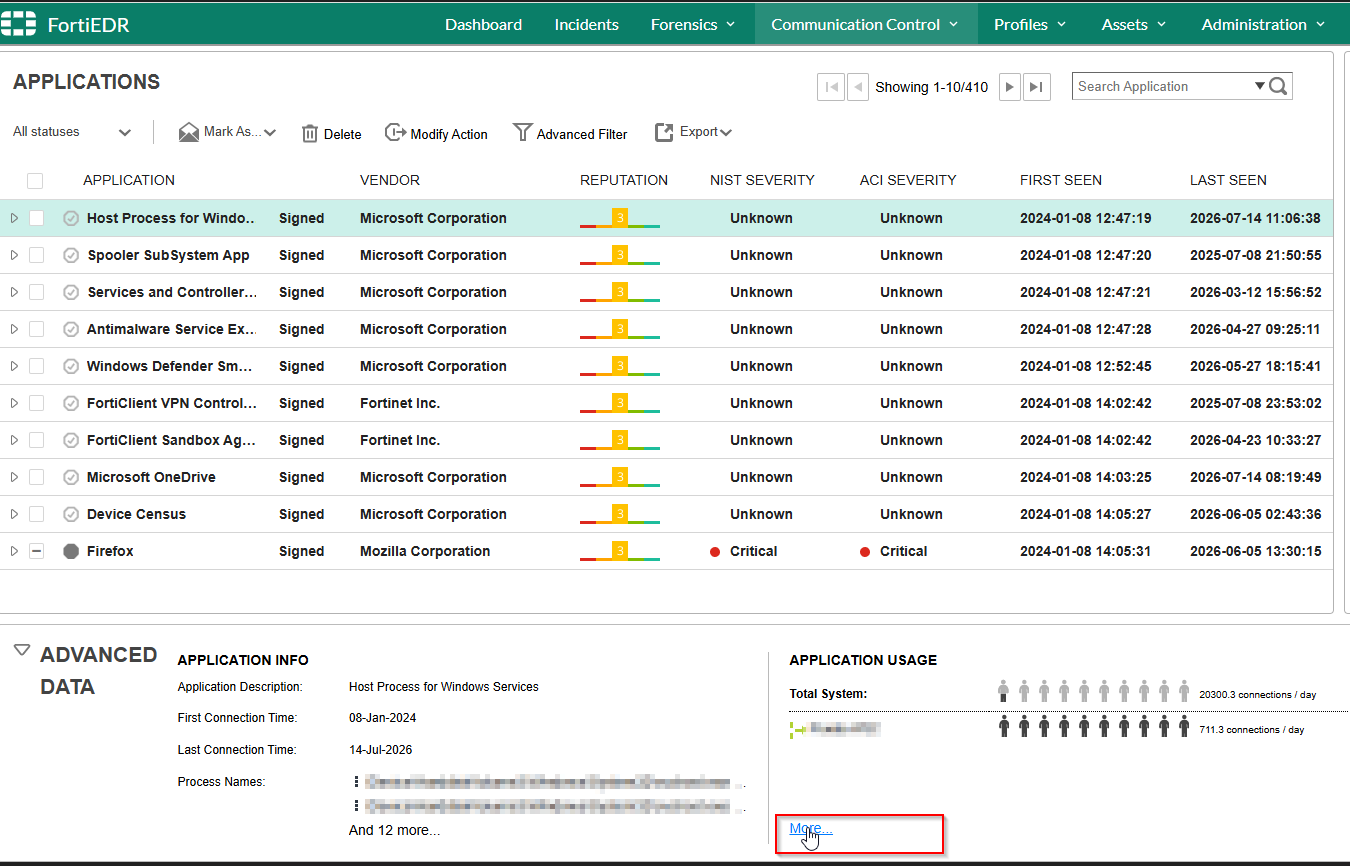Viewport: 1350px width, 866px height.
Task: Click the Modify Action icon
Action: [395, 133]
